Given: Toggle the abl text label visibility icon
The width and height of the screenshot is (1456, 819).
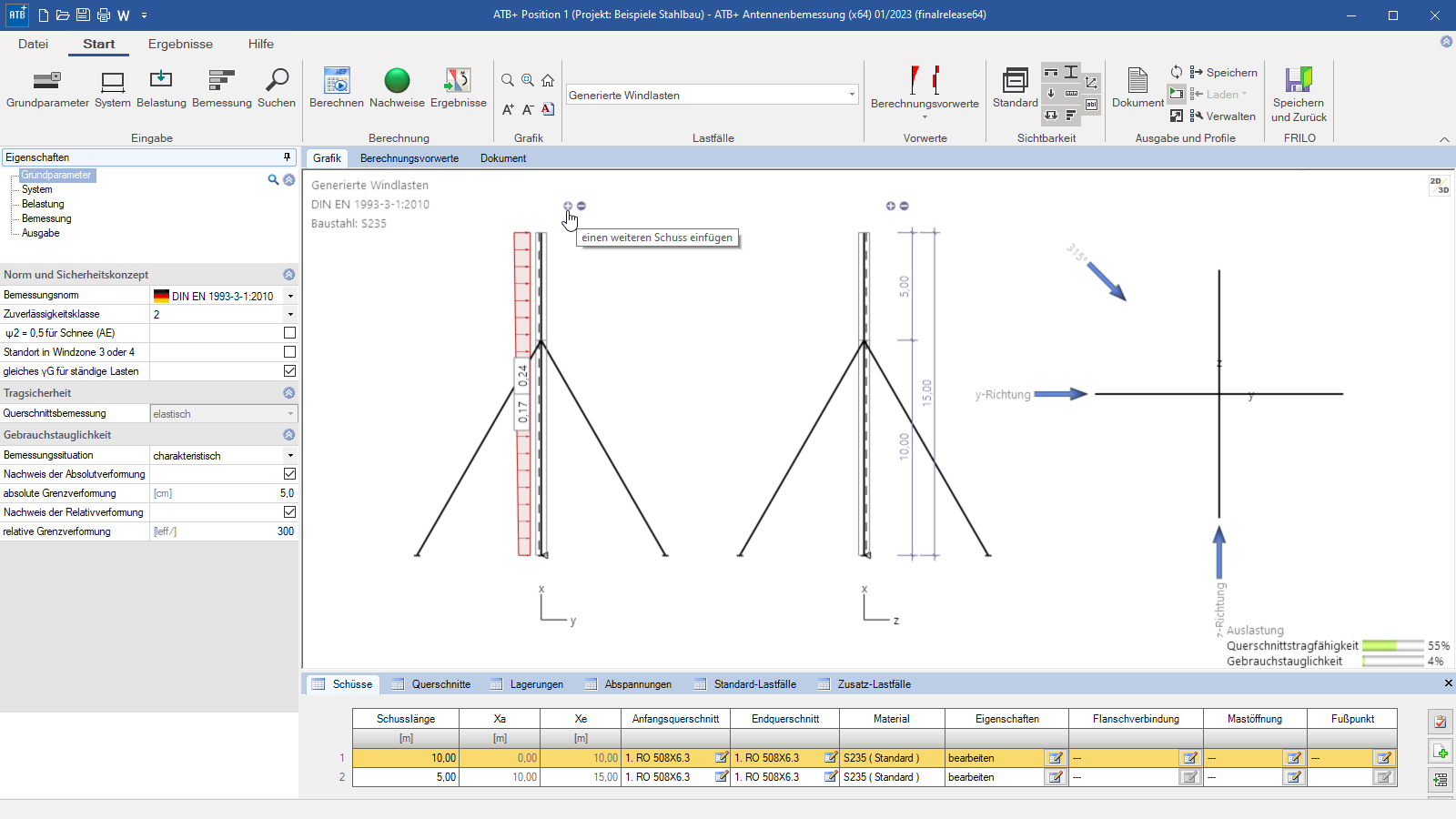Looking at the screenshot, I should tap(1091, 105).
